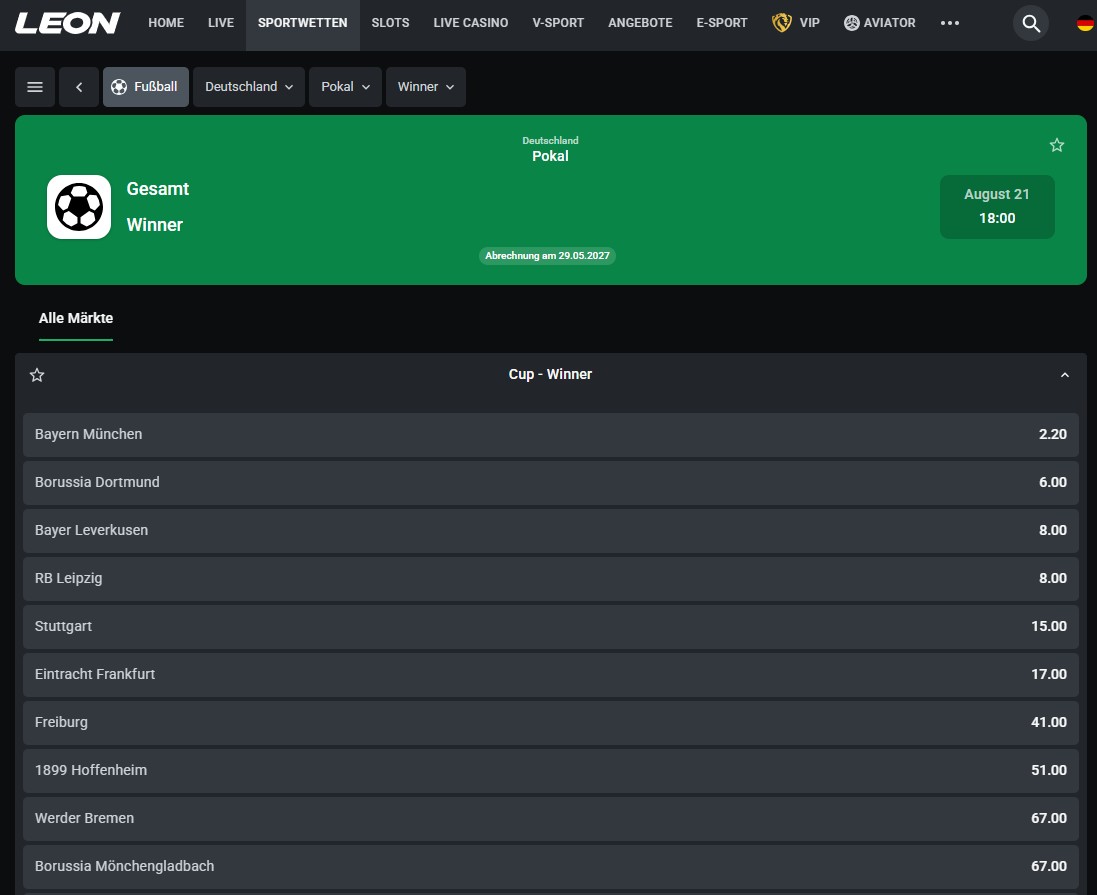1097x895 pixels.
Task: Open E-SPORT section
Action: tap(722, 23)
